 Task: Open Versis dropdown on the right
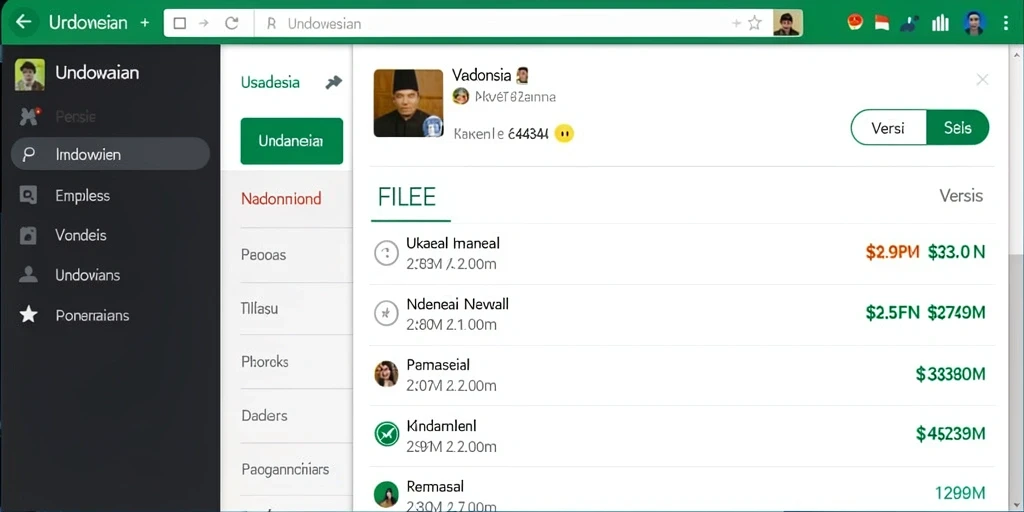961,195
